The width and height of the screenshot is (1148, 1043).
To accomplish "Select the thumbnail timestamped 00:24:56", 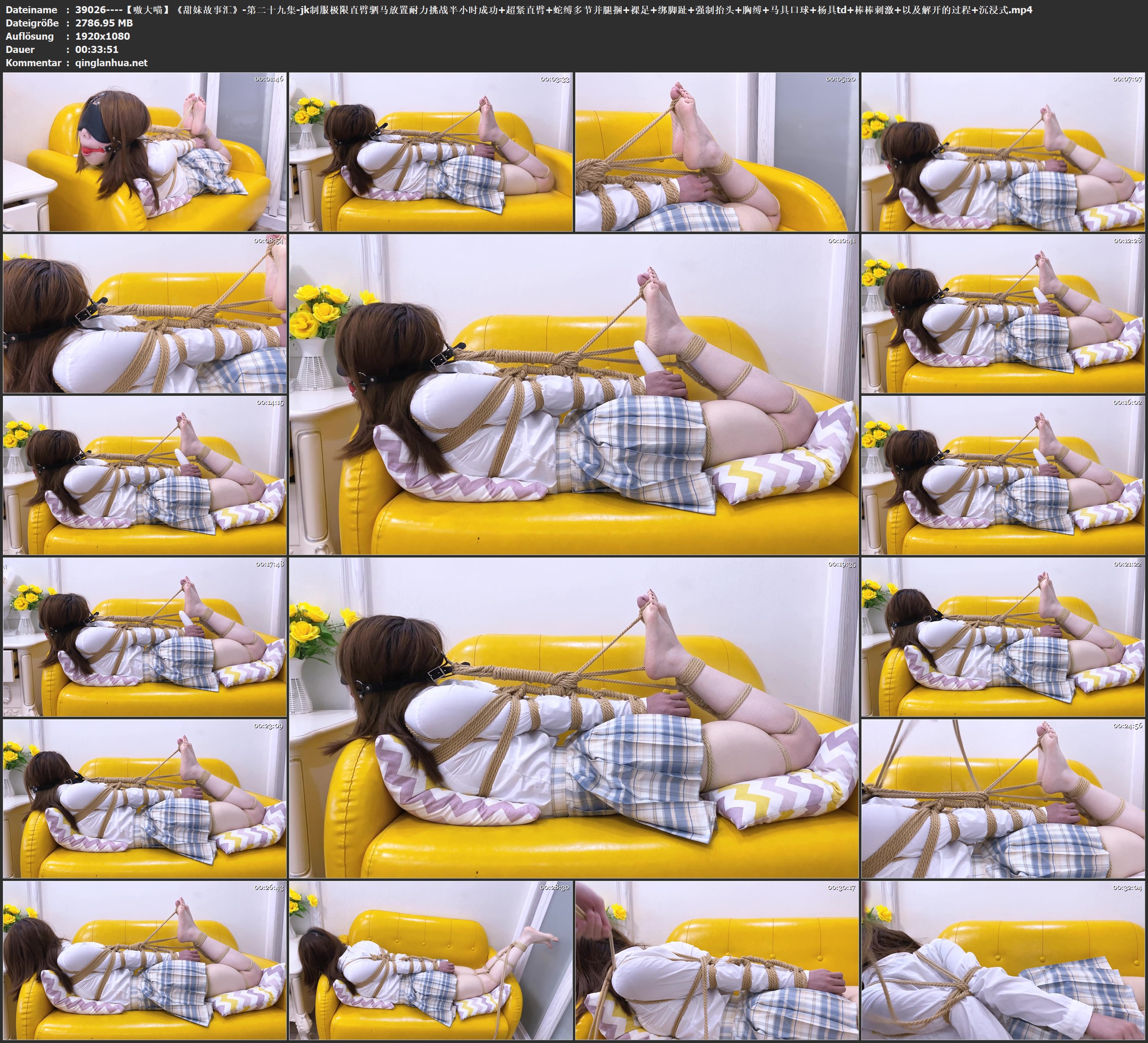I will (x=1003, y=799).
